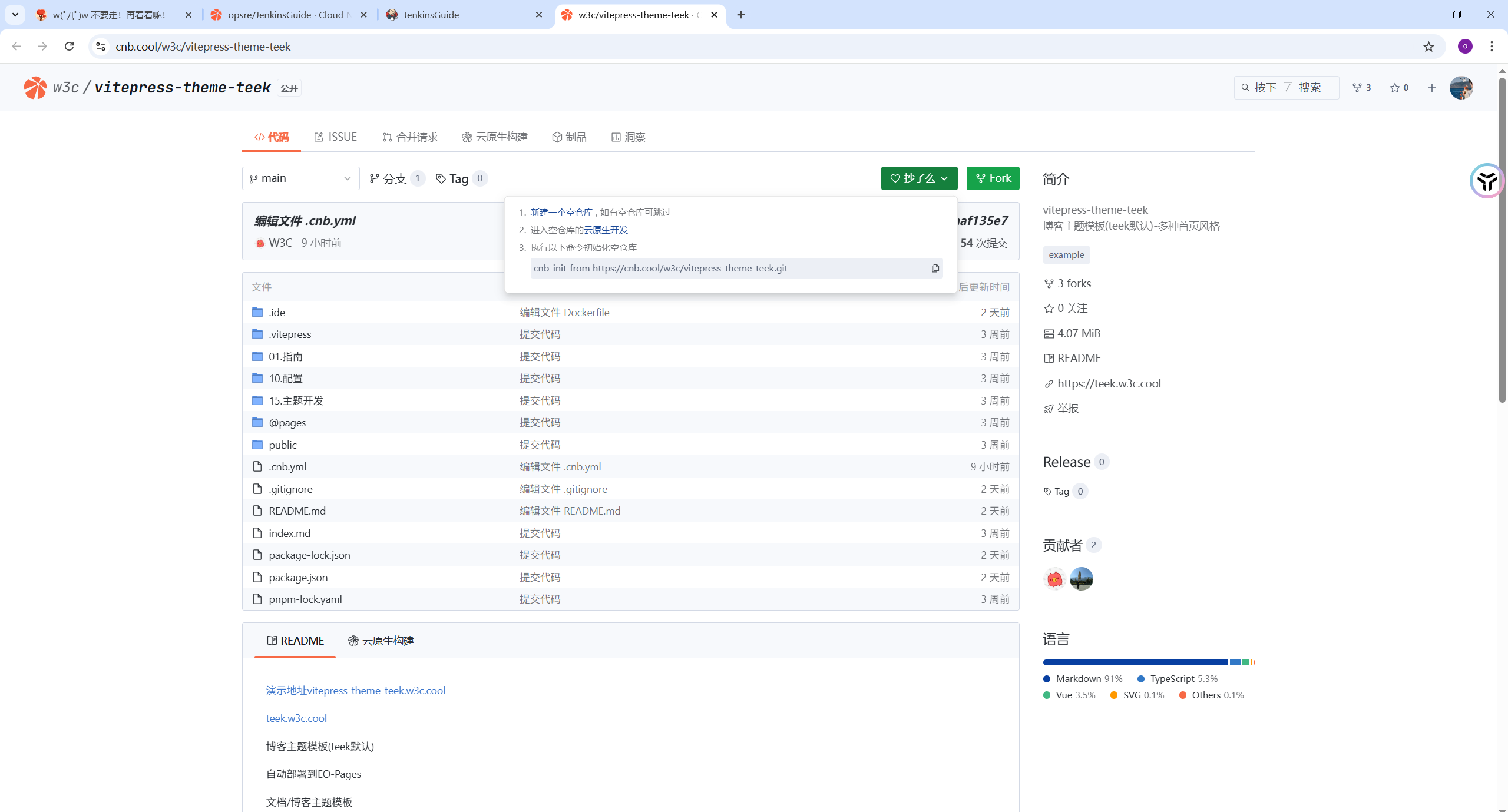
Task: Open the Chrome profile icon
Action: (1465, 47)
